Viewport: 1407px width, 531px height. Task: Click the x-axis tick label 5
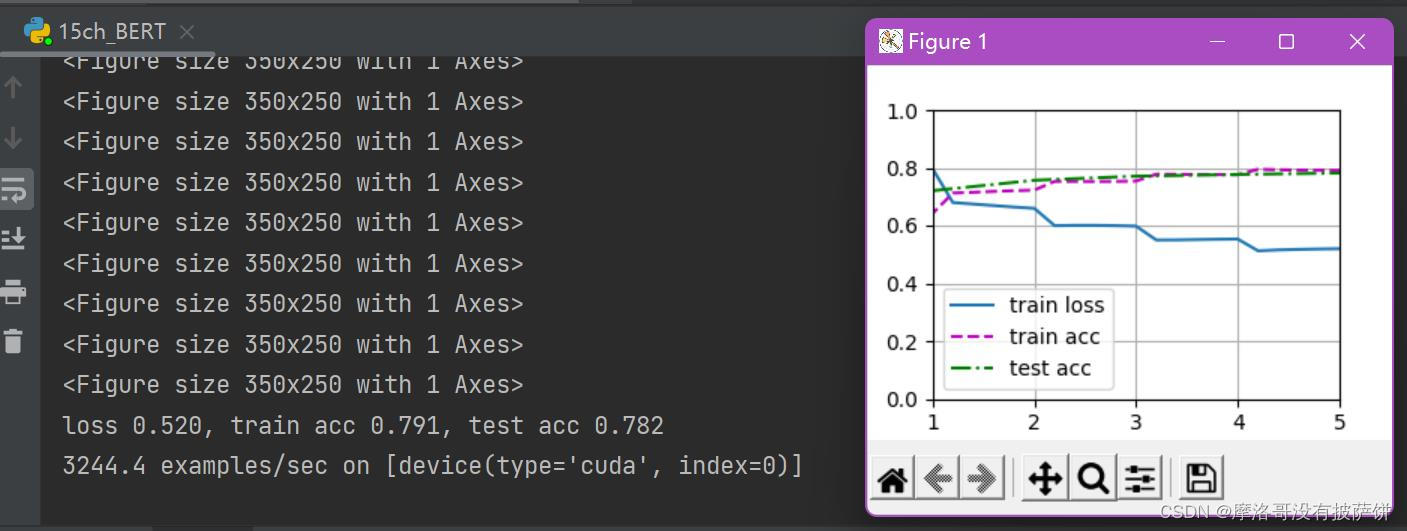(x=1339, y=422)
